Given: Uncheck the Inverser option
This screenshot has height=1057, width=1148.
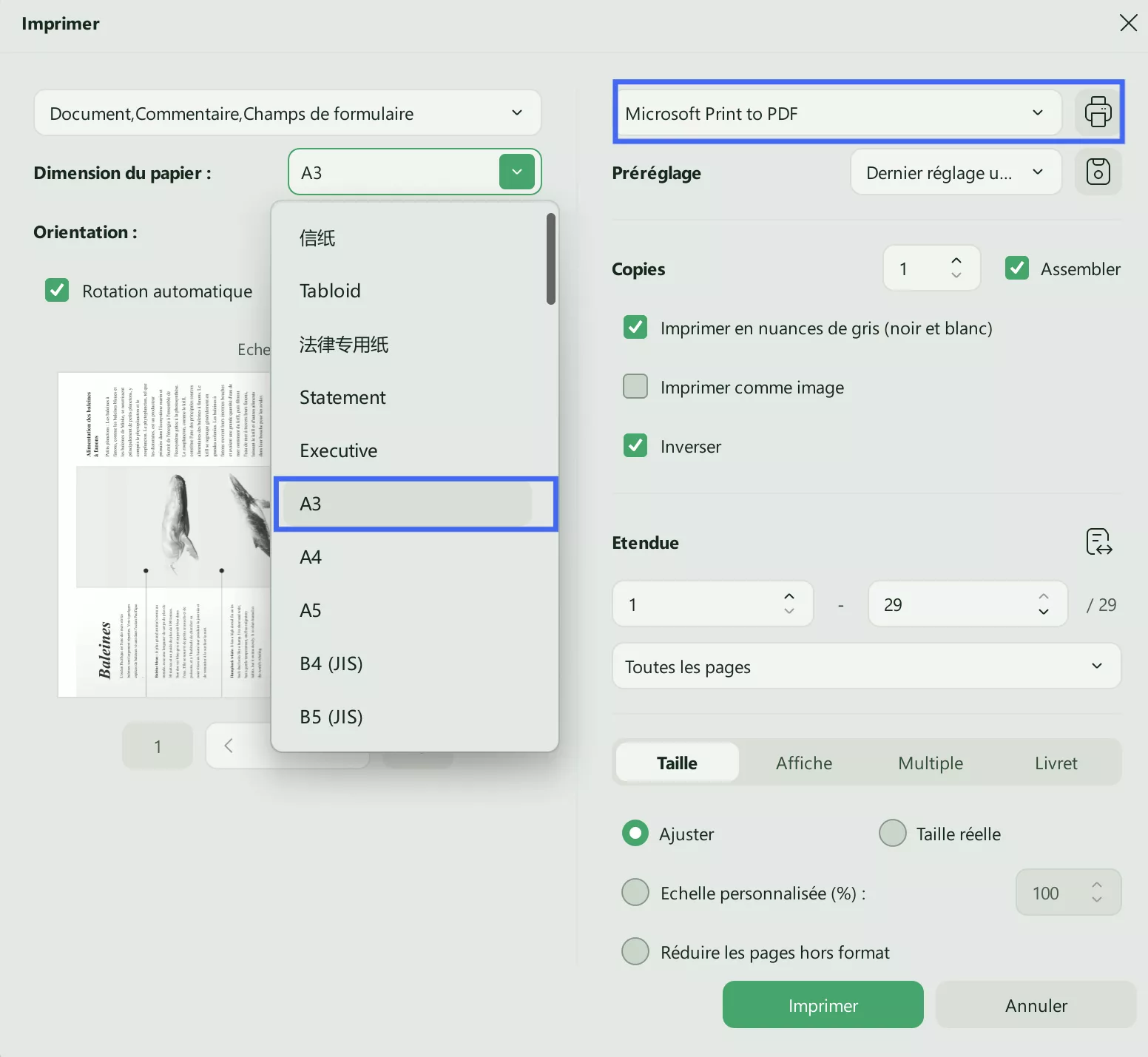Looking at the screenshot, I should coord(635,445).
